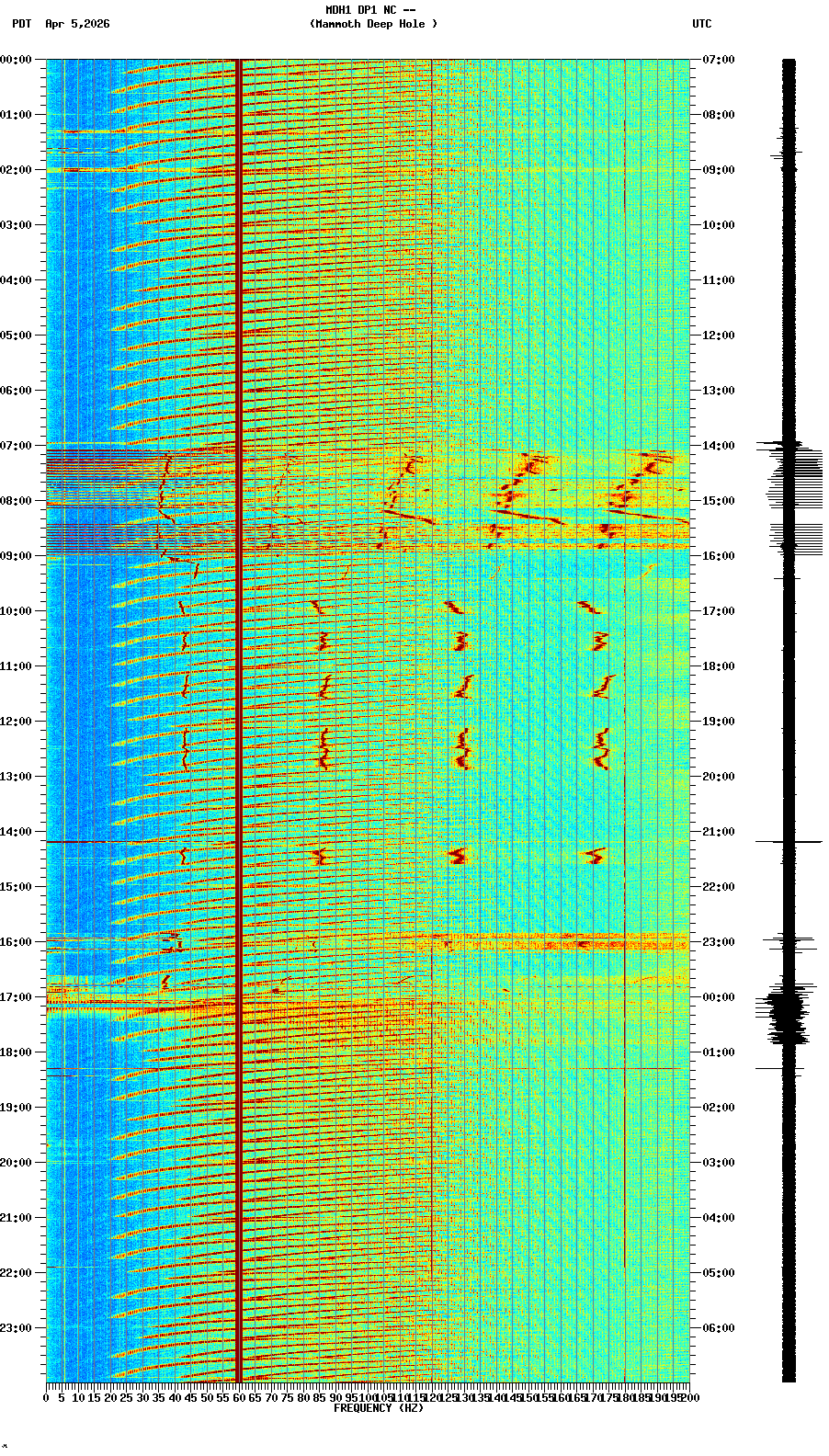Click 14:00 on the PDT time axis

(16, 832)
